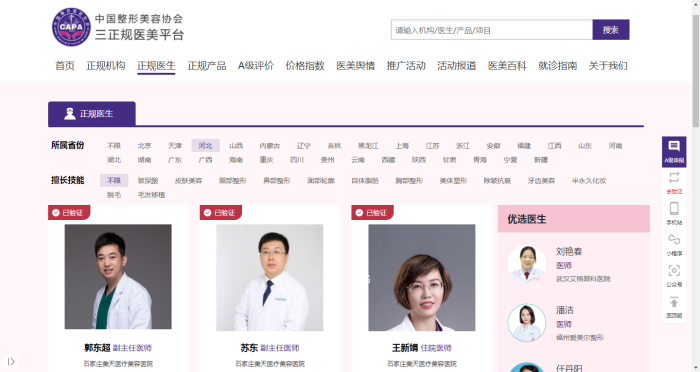Screen dimensions: 700x372
Task: Click the back-to-top arrow icon
Action: [674, 302]
